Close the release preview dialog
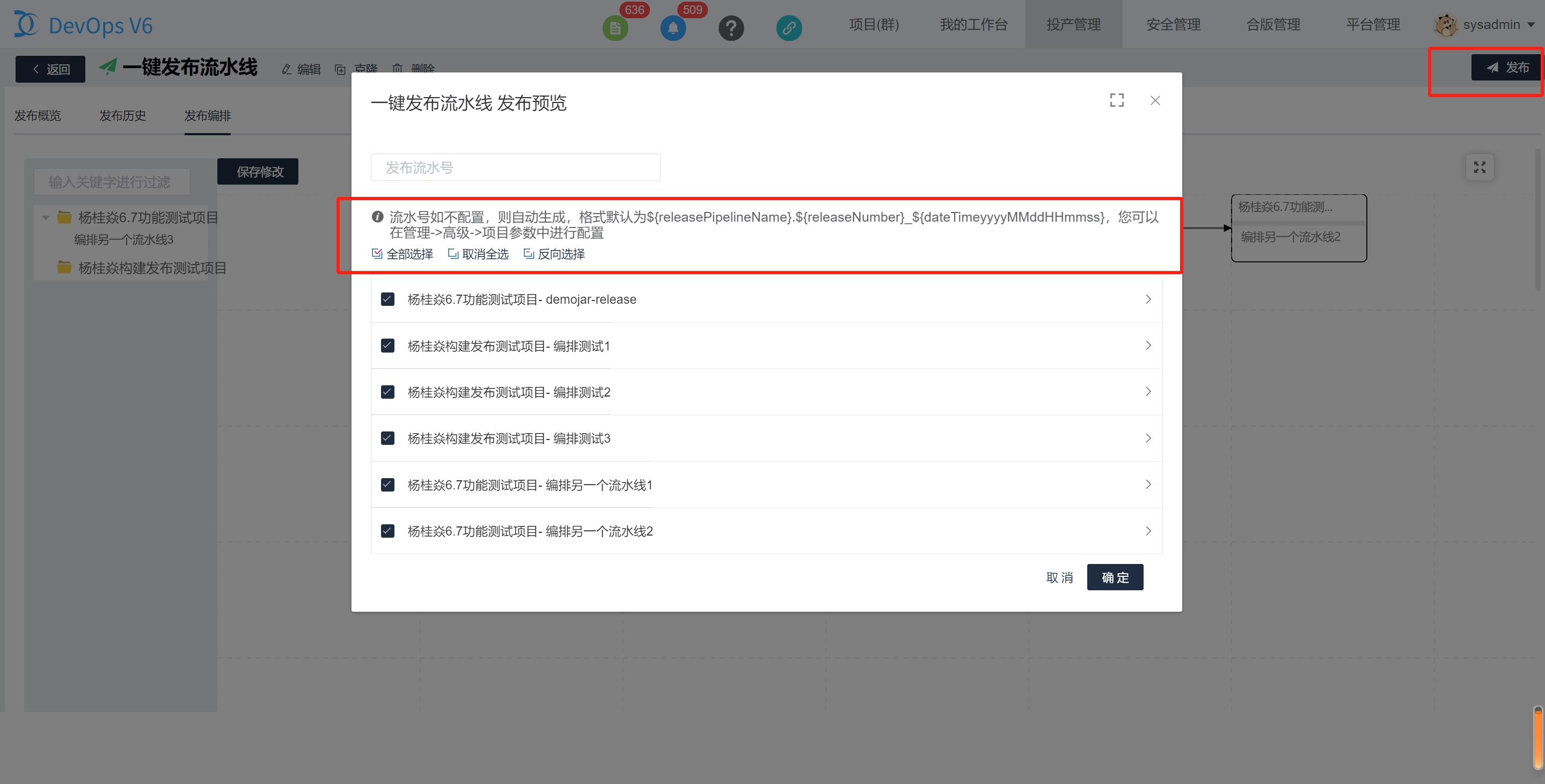The image size is (1545, 784). [x=1154, y=100]
